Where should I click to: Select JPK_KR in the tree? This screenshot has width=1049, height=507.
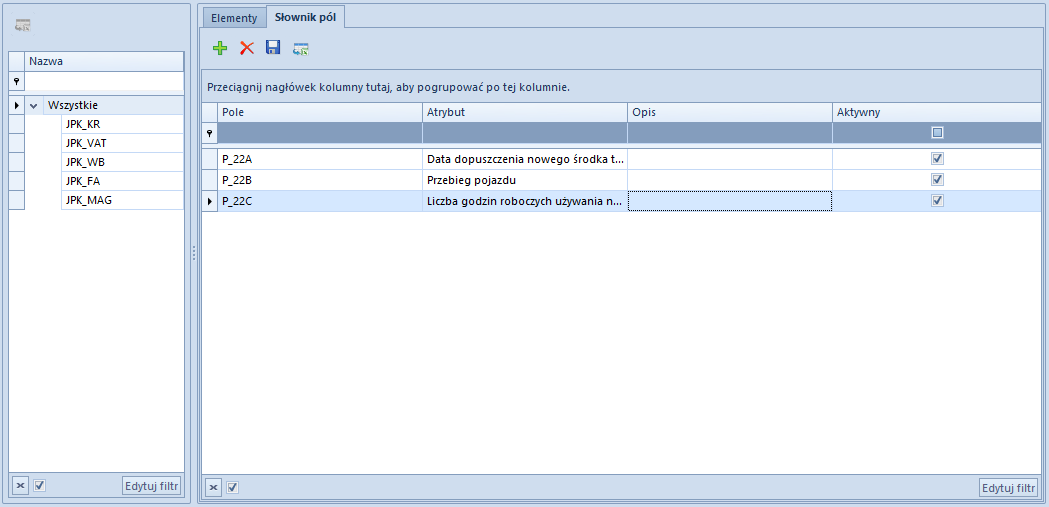122,124
